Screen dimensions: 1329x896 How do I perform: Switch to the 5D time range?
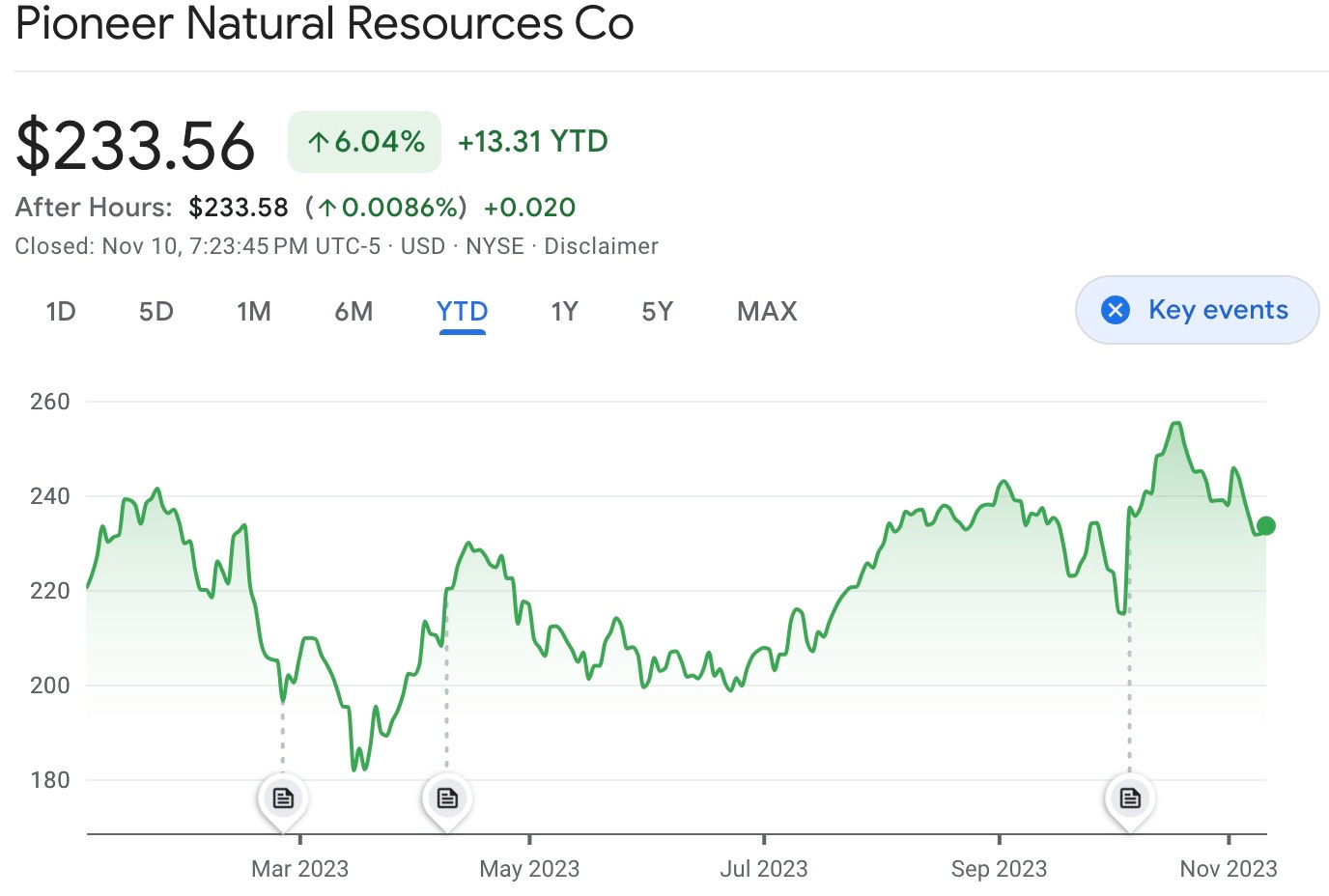156,312
